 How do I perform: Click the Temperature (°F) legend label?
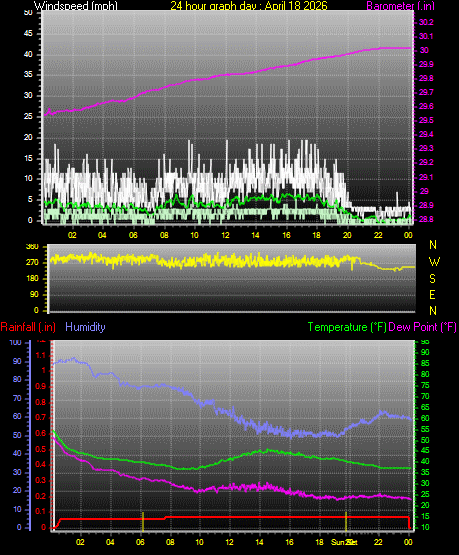coord(347,327)
